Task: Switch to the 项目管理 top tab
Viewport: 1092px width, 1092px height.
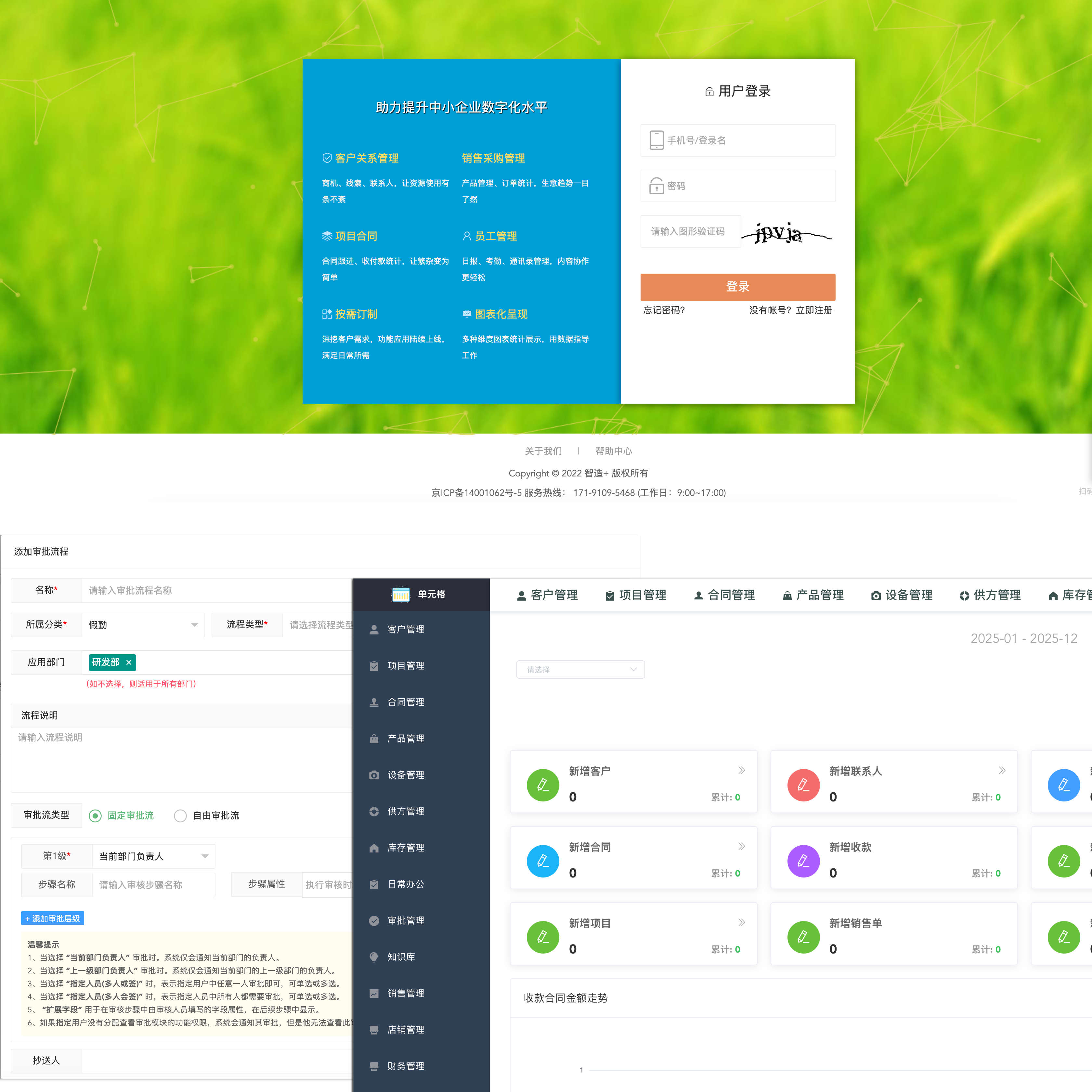Action: pyautogui.click(x=635, y=595)
